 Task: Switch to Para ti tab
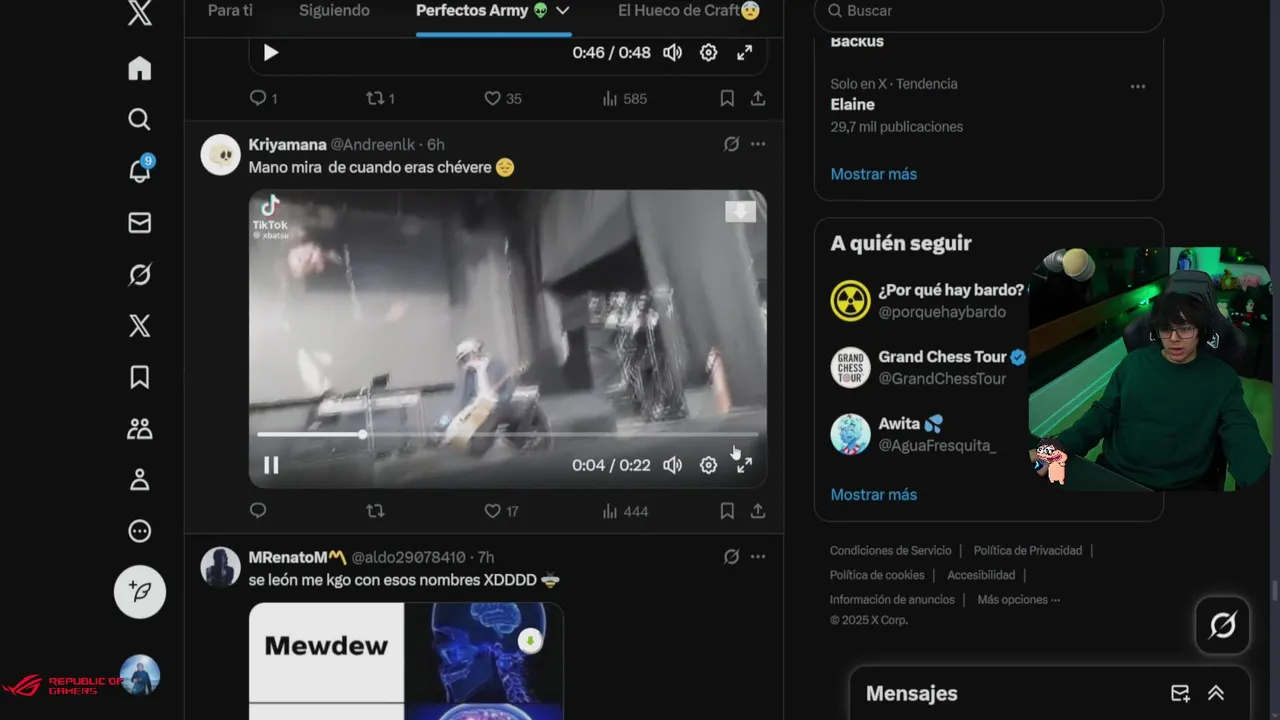[x=230, y=10]
